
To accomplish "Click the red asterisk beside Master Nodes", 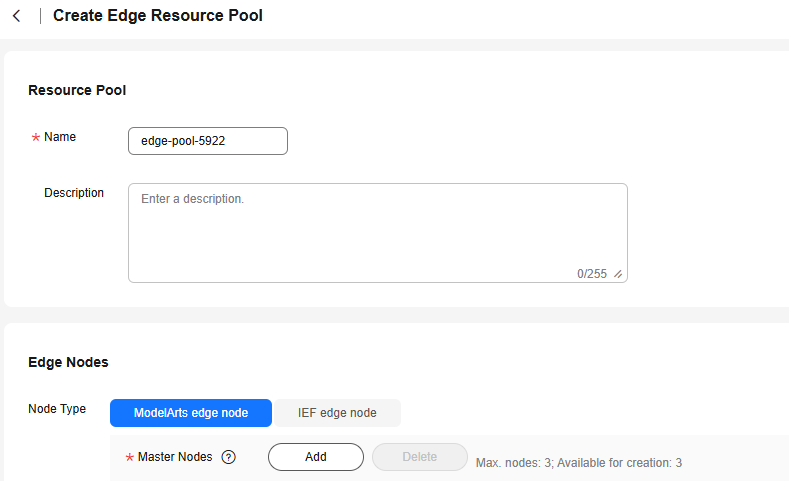I will click(x=130, y=458).
